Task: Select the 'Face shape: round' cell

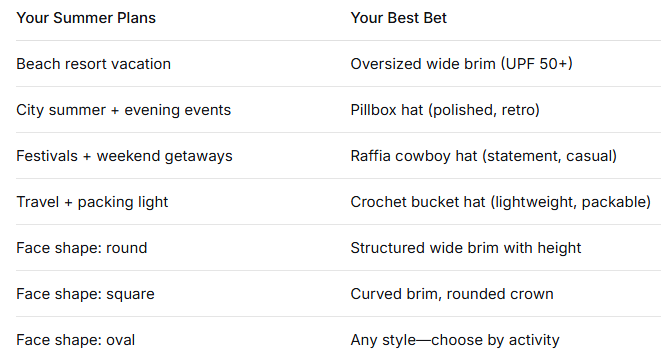Action: tap(82, 248)
